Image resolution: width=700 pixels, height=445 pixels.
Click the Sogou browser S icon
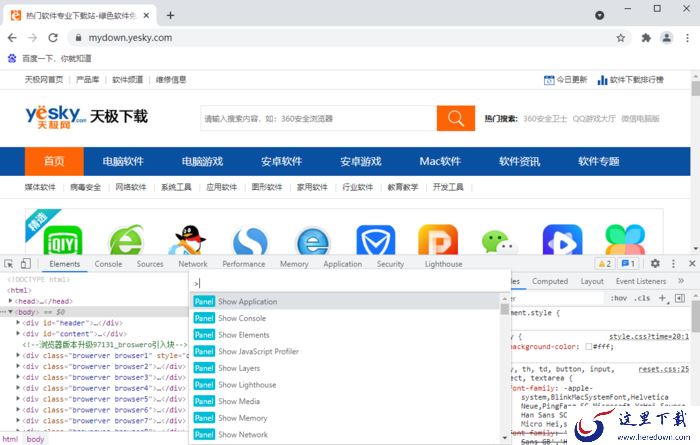250,241
